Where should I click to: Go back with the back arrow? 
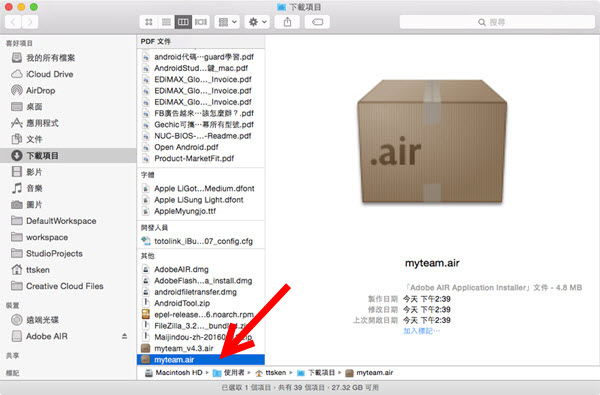(13, 22)
